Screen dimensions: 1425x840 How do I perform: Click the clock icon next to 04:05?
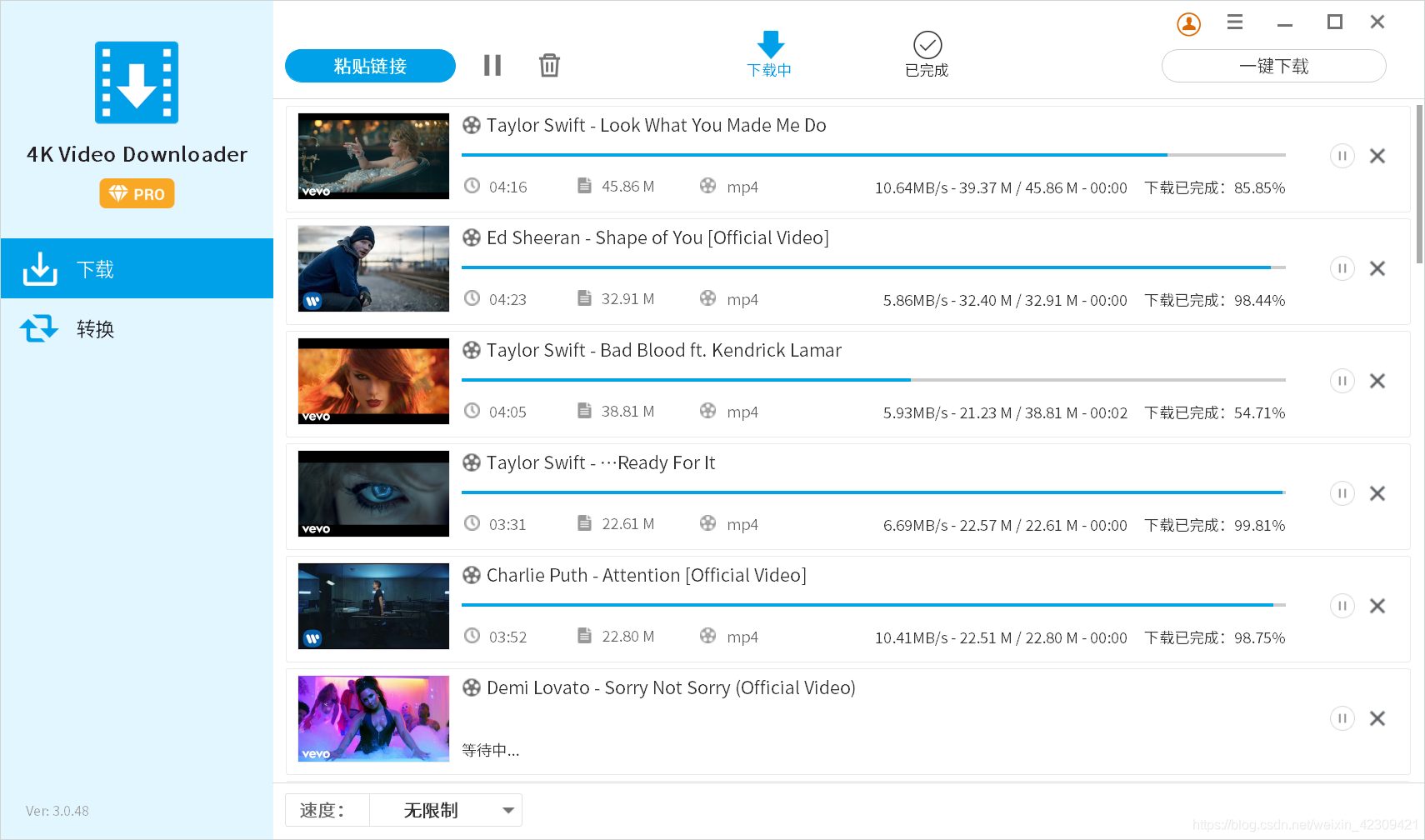[x=472, y=411]
